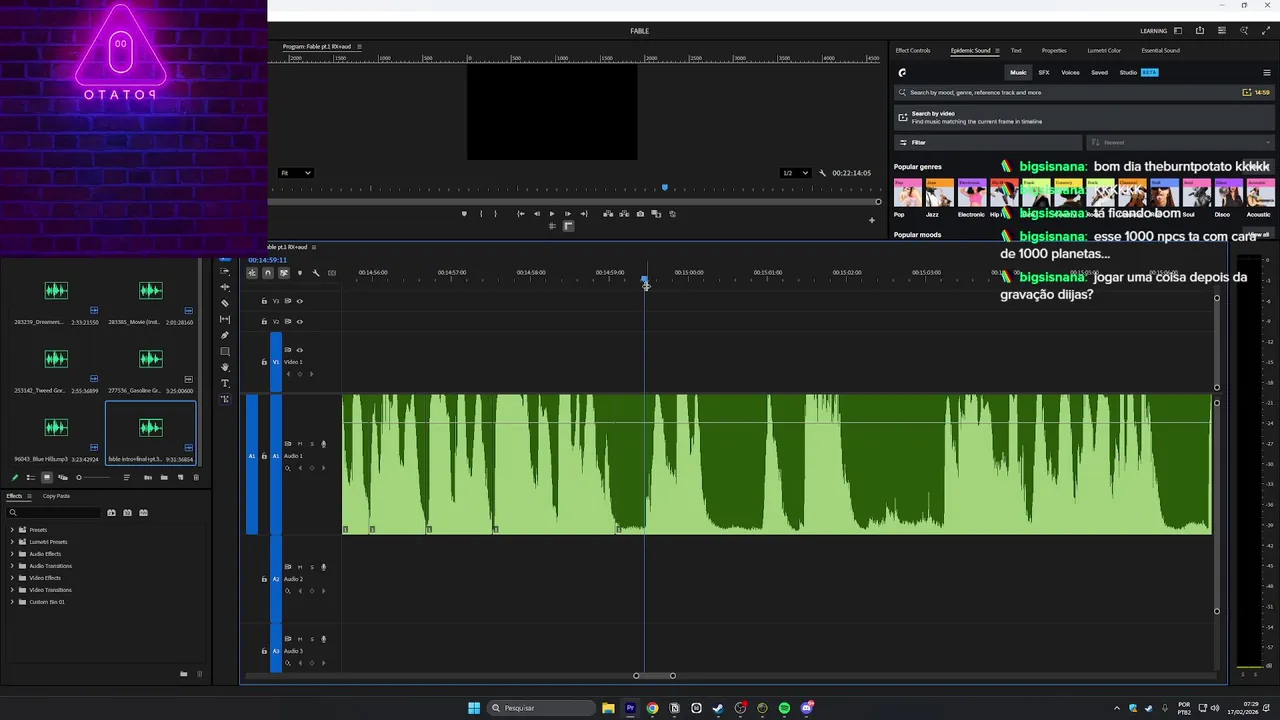Open the Properties tab

click(x=1054, y=50)
